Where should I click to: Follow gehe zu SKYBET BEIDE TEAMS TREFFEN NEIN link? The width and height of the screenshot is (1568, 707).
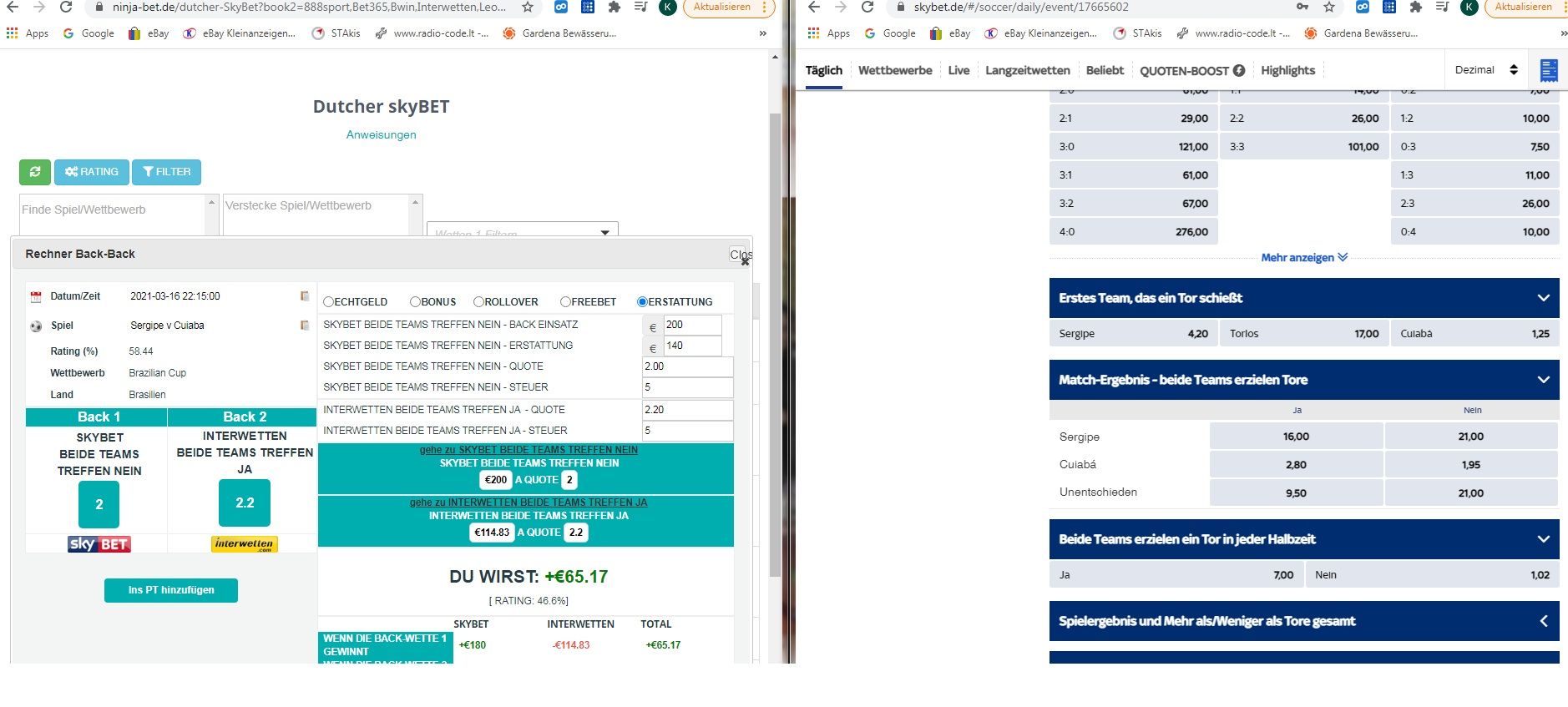tap(529, 450)
